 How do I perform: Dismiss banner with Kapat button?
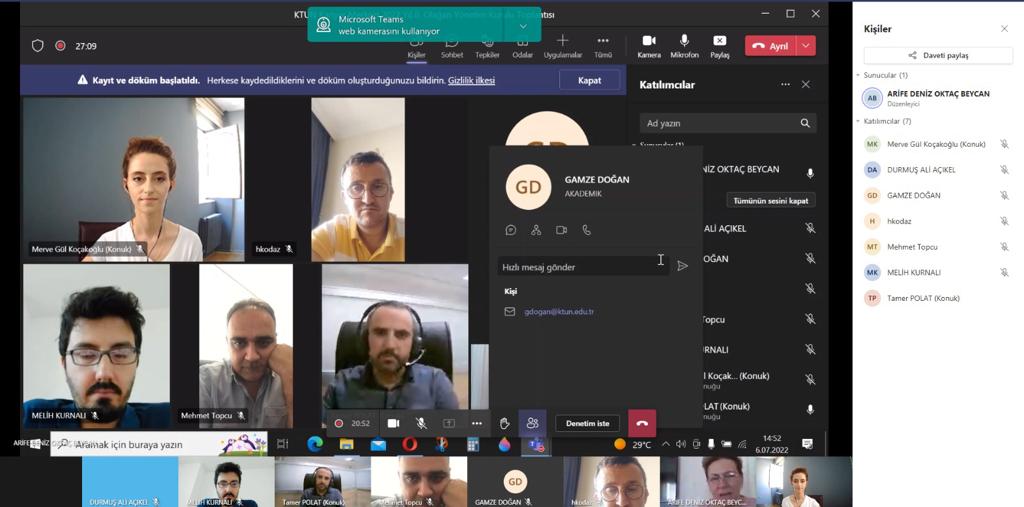pyautogui.click(x=590, y=80)
